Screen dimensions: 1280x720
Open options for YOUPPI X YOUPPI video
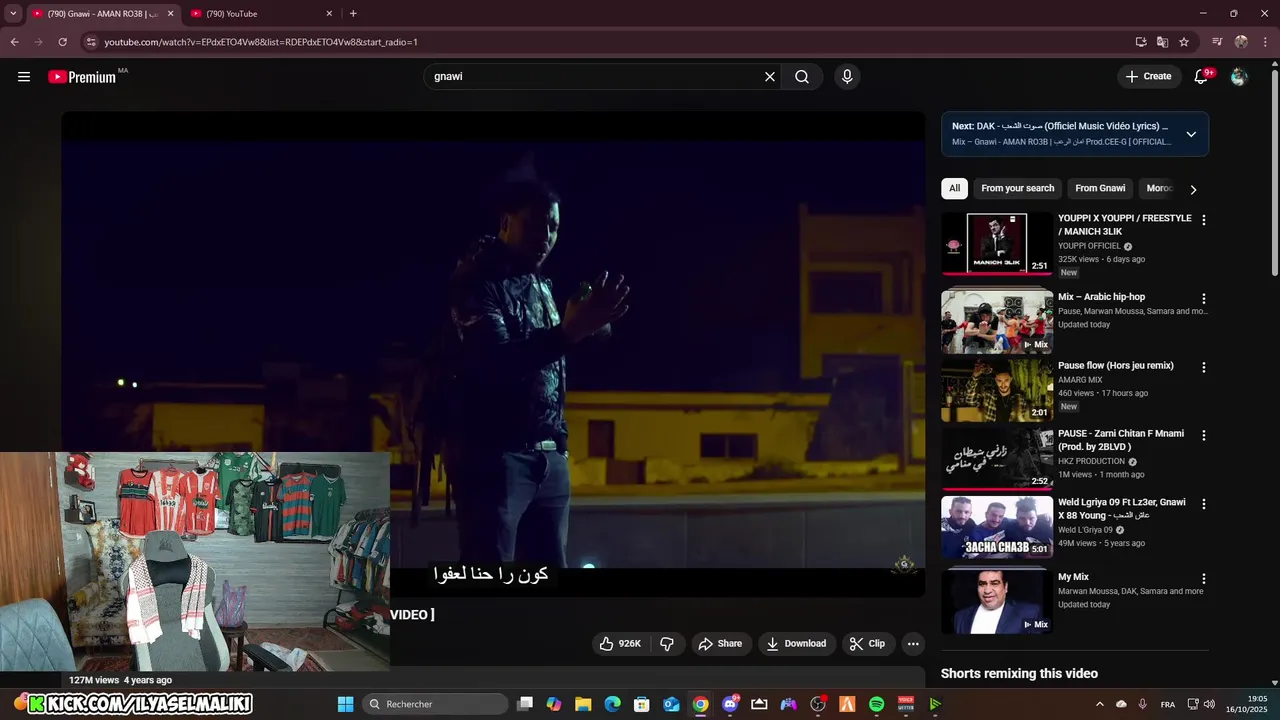tap(1204, 220)
